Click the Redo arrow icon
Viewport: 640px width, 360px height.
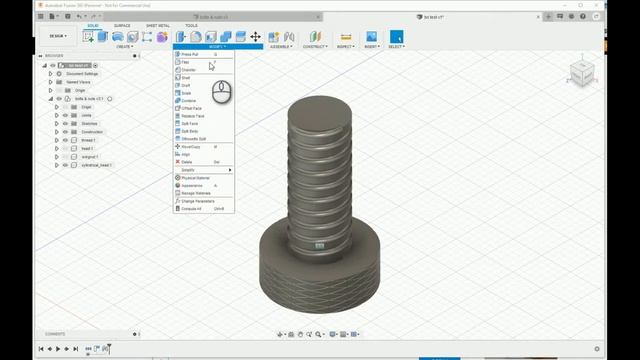[x=93, y=16]
